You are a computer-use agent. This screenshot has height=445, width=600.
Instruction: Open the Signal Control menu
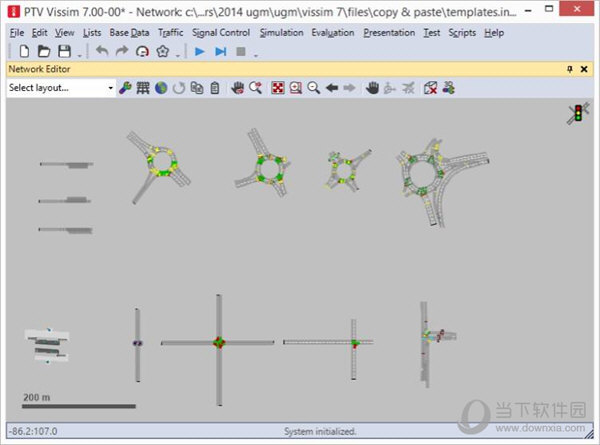point(221,33)
